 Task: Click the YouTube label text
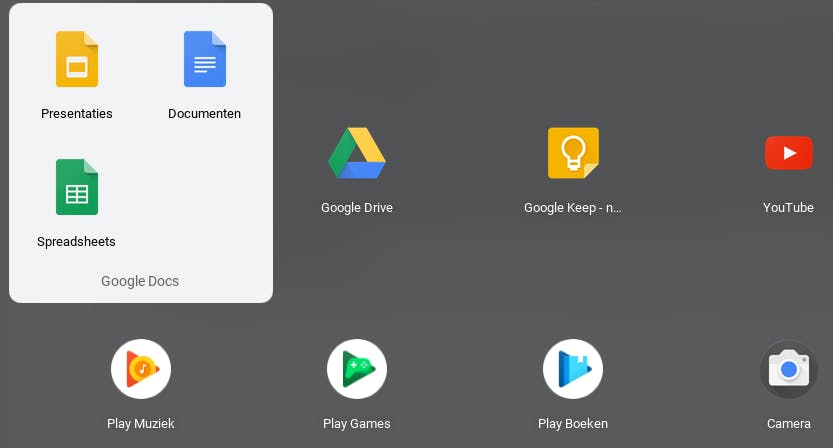click(x=788, y=208)
